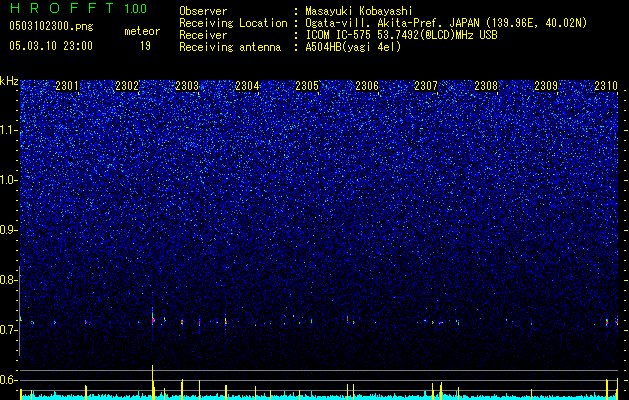Click the Receiving Location label
The height and width of the screenshot is (400, 629).
[233, 23]
